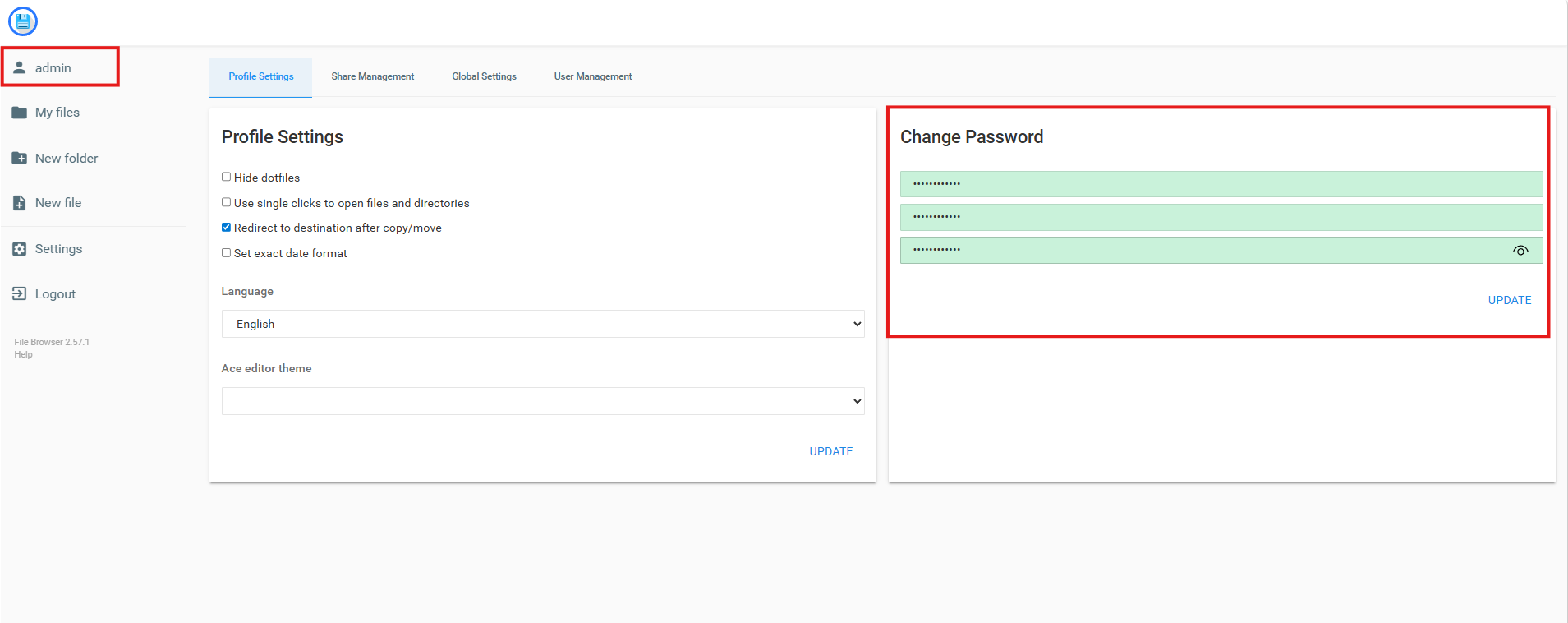The height and width of the screenshot is (623, 1568).
Task: Show password using the eye icon
Action: point(1520,251)
